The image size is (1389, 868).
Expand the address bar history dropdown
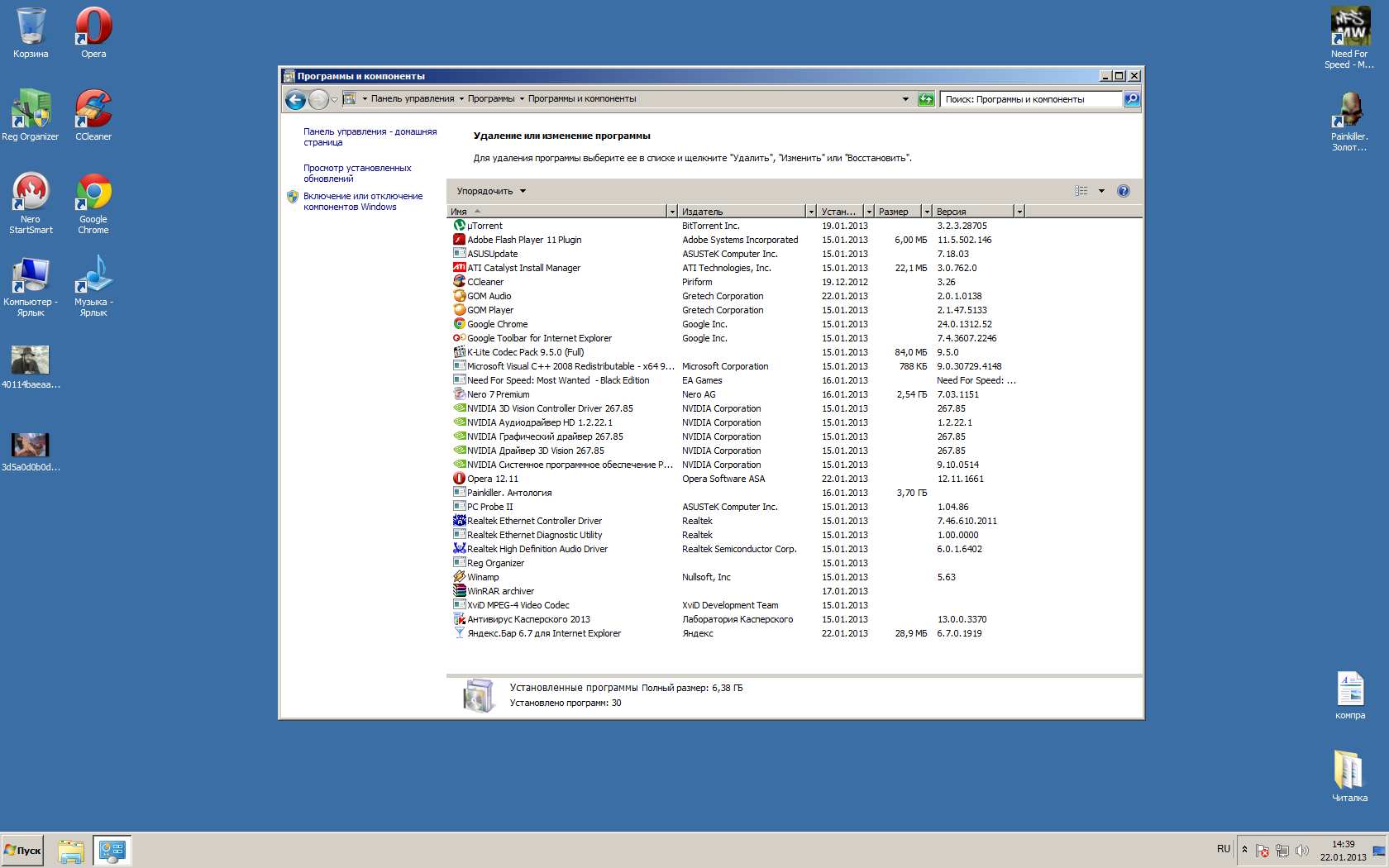click(905, 99)
